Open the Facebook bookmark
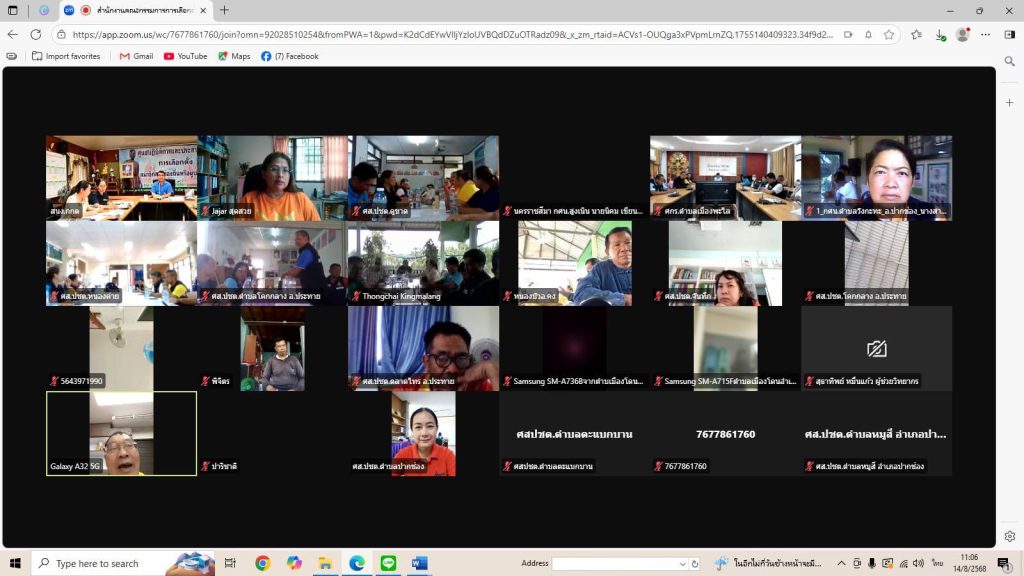The height and width of the screenshot is (576, 1024). pyautogui.click(x=289, y=56)
